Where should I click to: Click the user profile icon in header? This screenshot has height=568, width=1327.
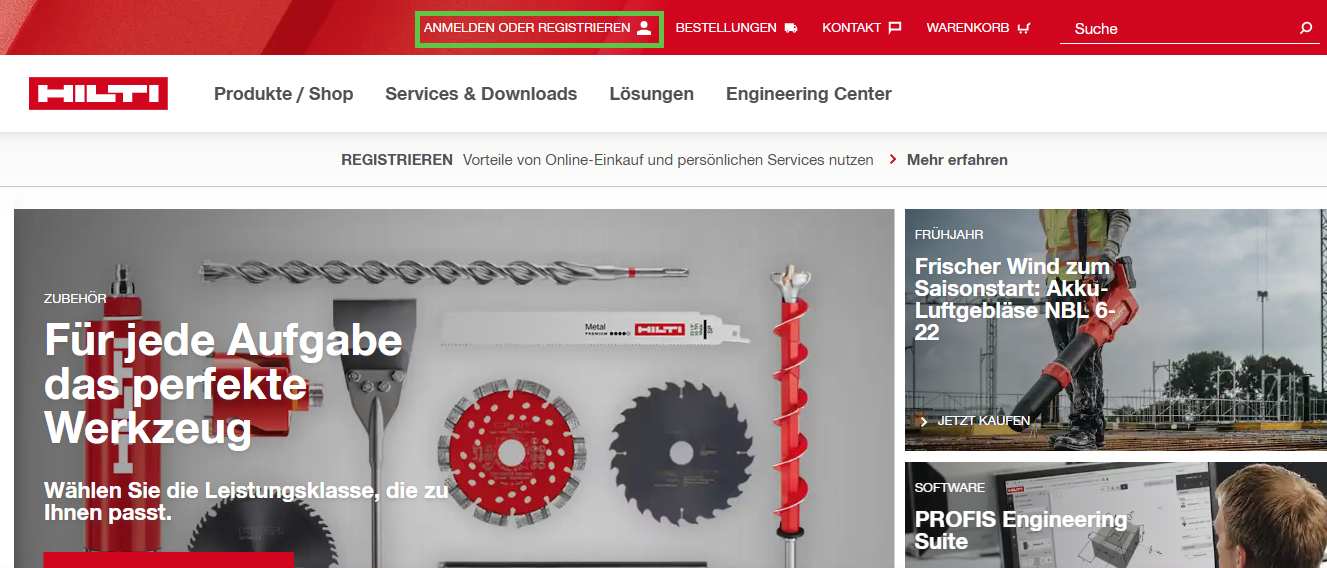[645, 28]
